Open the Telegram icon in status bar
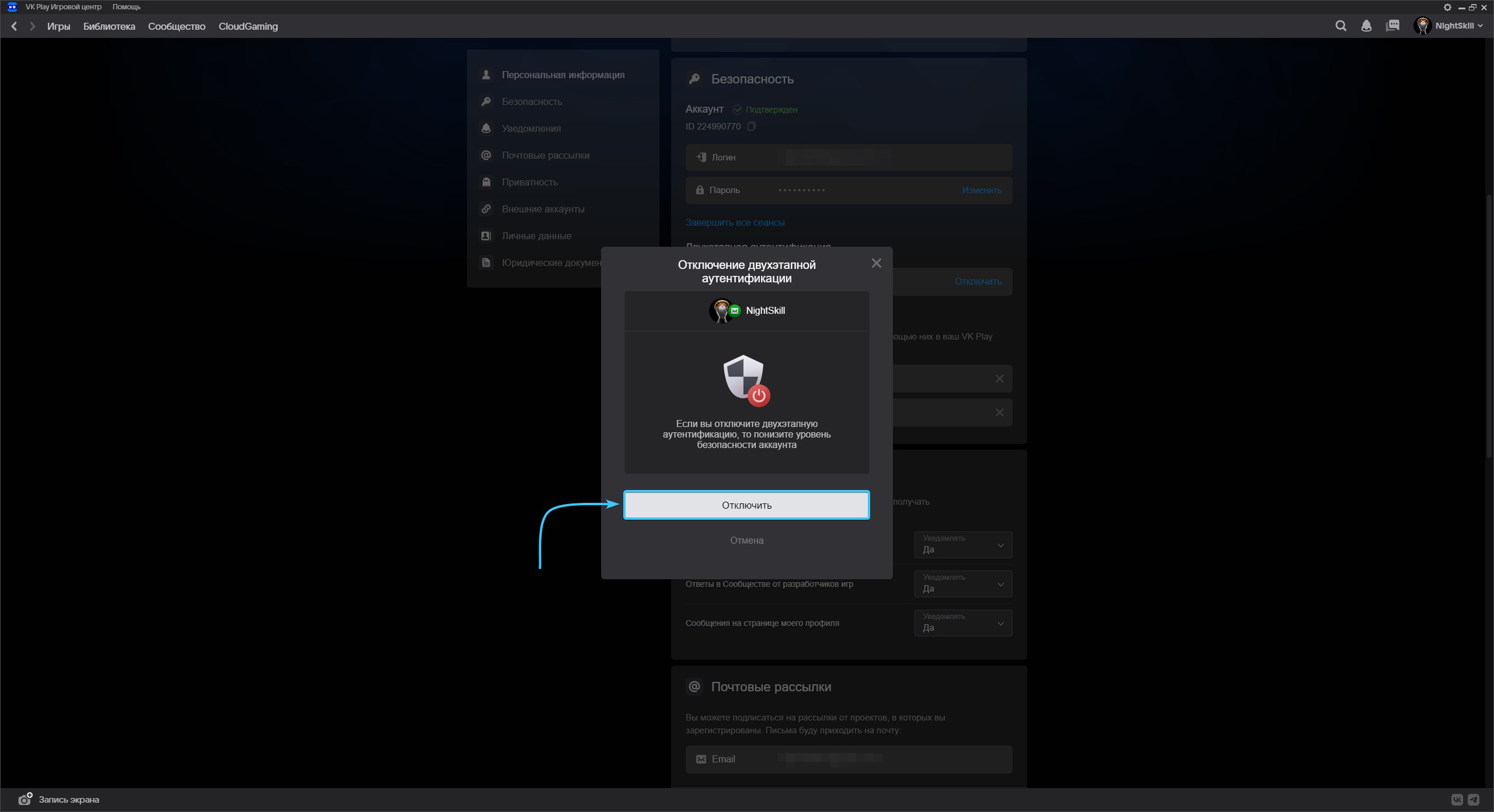 tap(1474, 800)
